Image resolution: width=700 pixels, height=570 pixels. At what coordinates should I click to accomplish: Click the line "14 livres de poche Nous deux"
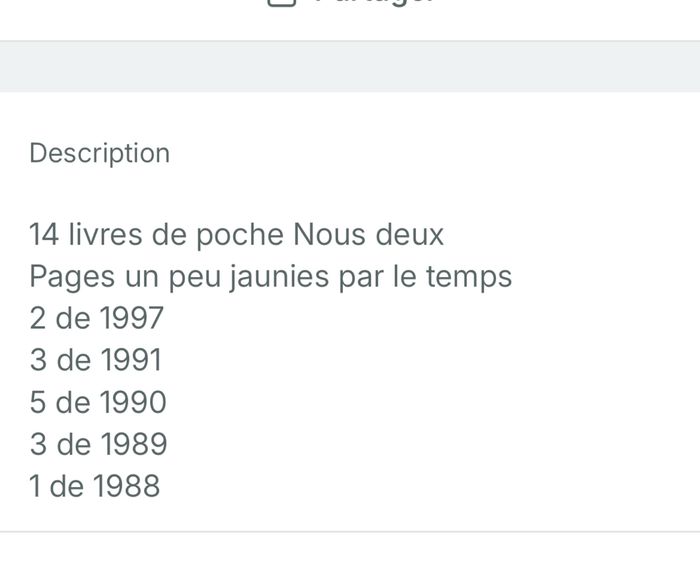click(x=236, y=235)
